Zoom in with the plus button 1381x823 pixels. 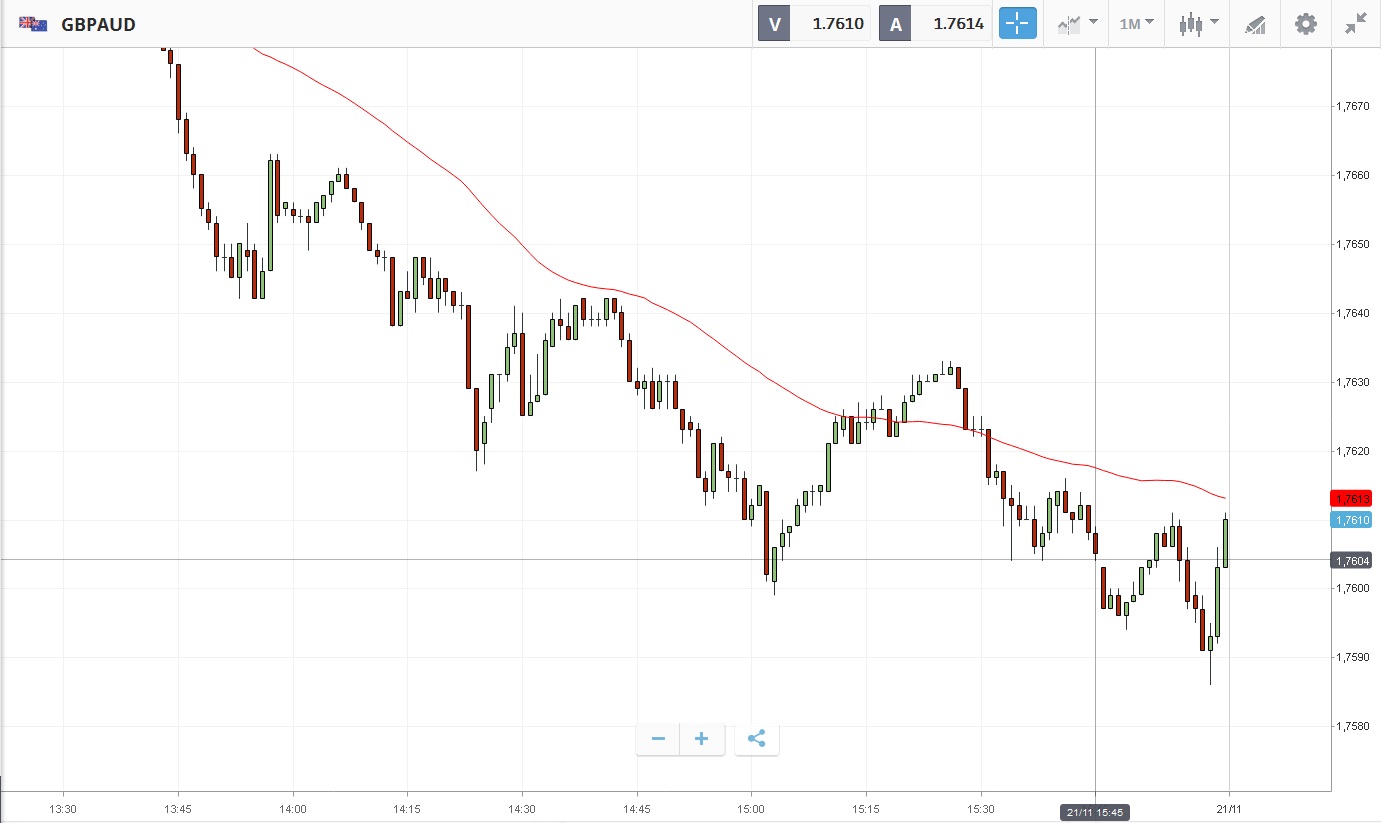pyautogui.click(x=702, y=739)
